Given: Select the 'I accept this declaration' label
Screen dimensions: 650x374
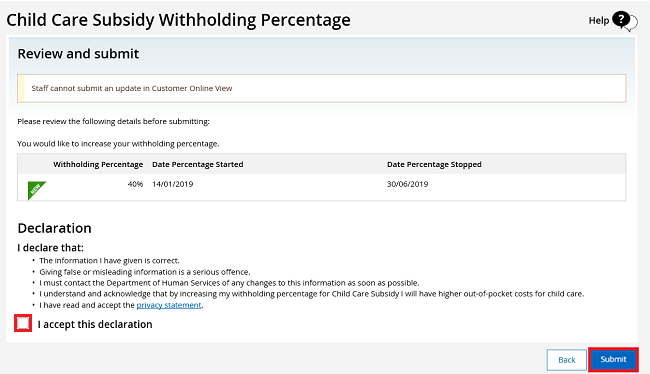Looking at the screenshot, I should pyautogui.click(x=95, y=324).
